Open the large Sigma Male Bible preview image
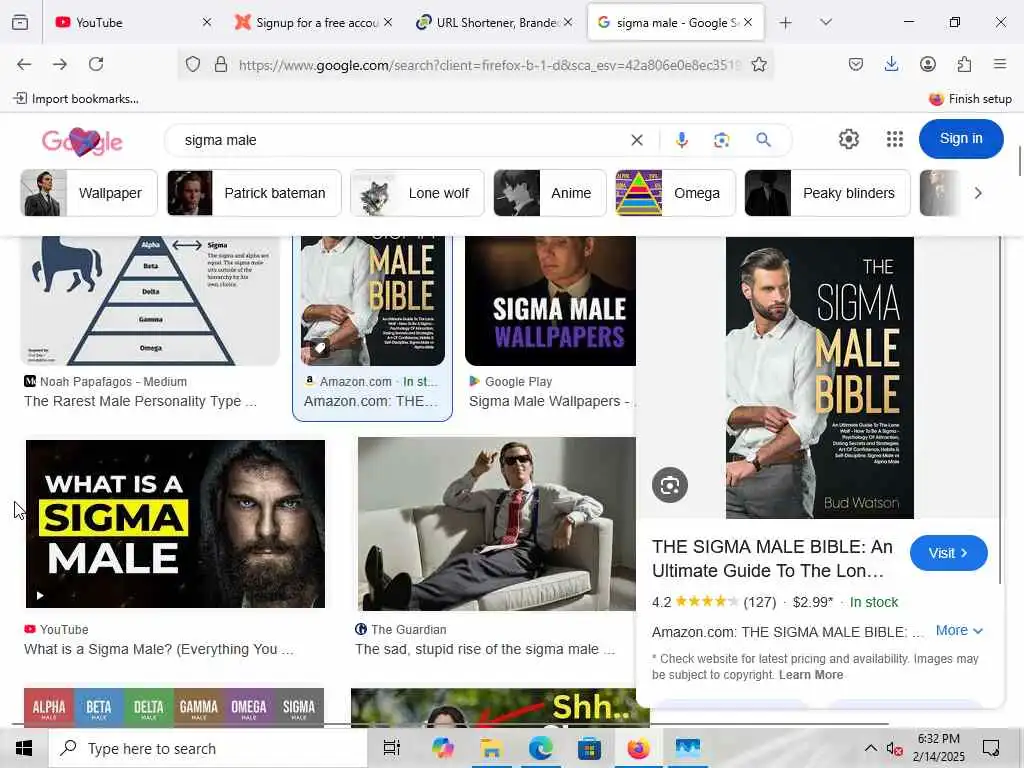The height and width of the screenshot is (768, 1024). [820, 377]
